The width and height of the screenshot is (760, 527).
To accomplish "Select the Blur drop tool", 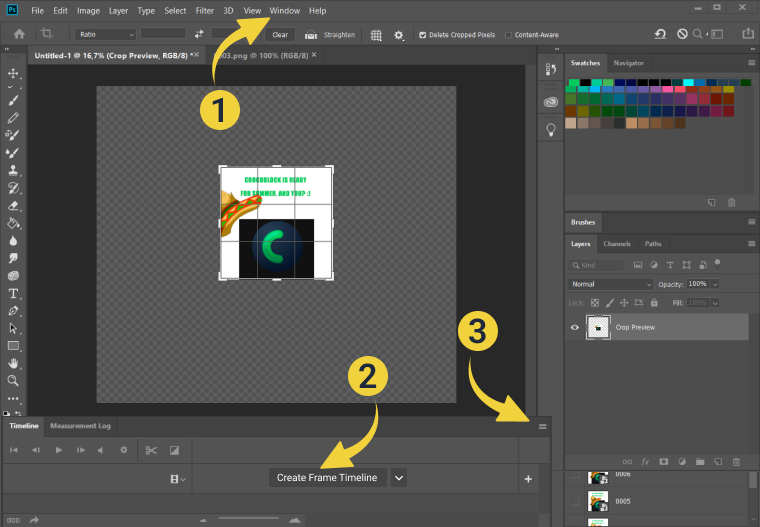I will 13,241.
